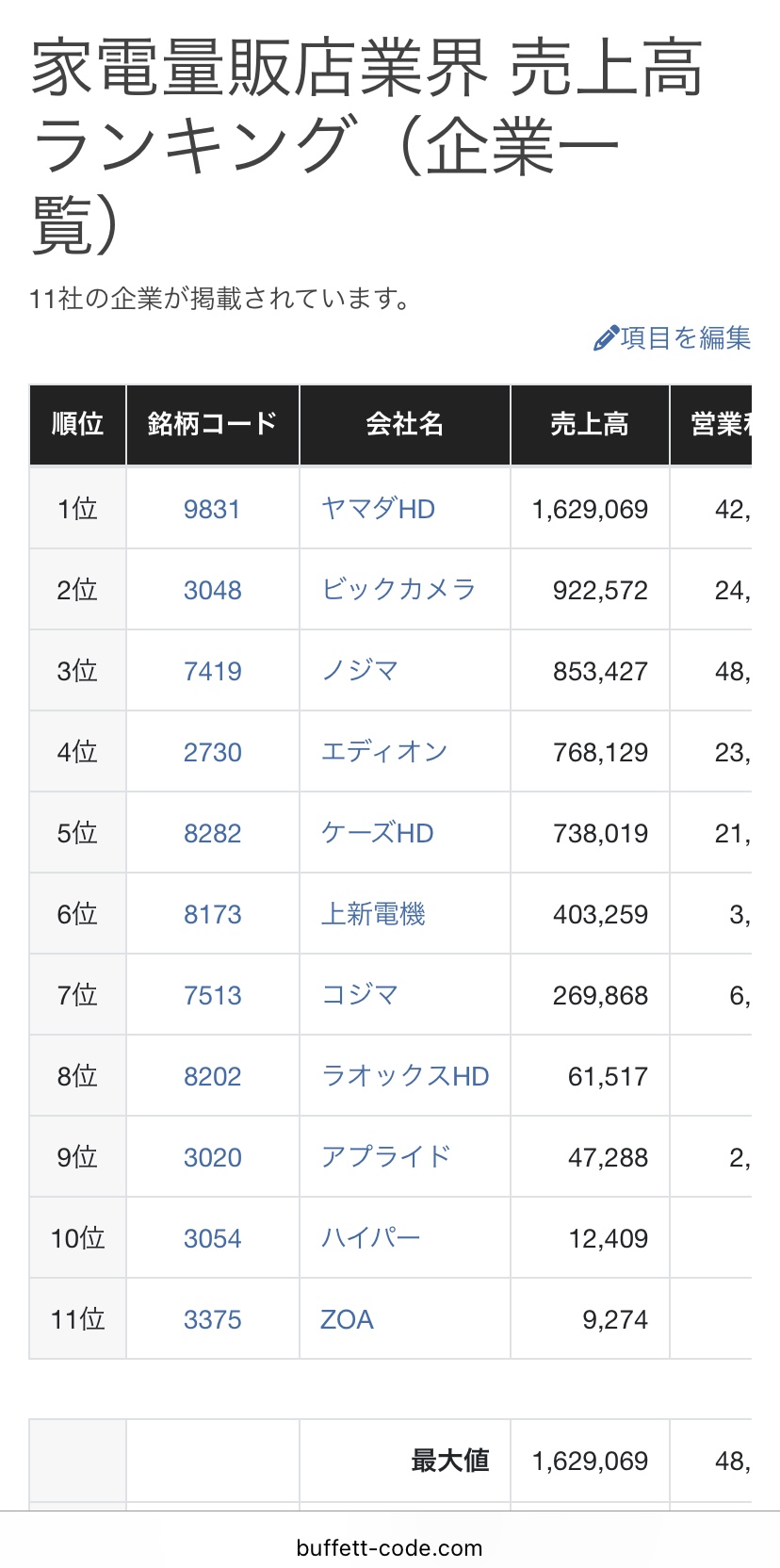Select the ノジマ company link
This screenshot has width=780, height=1568.
point(359,671)
